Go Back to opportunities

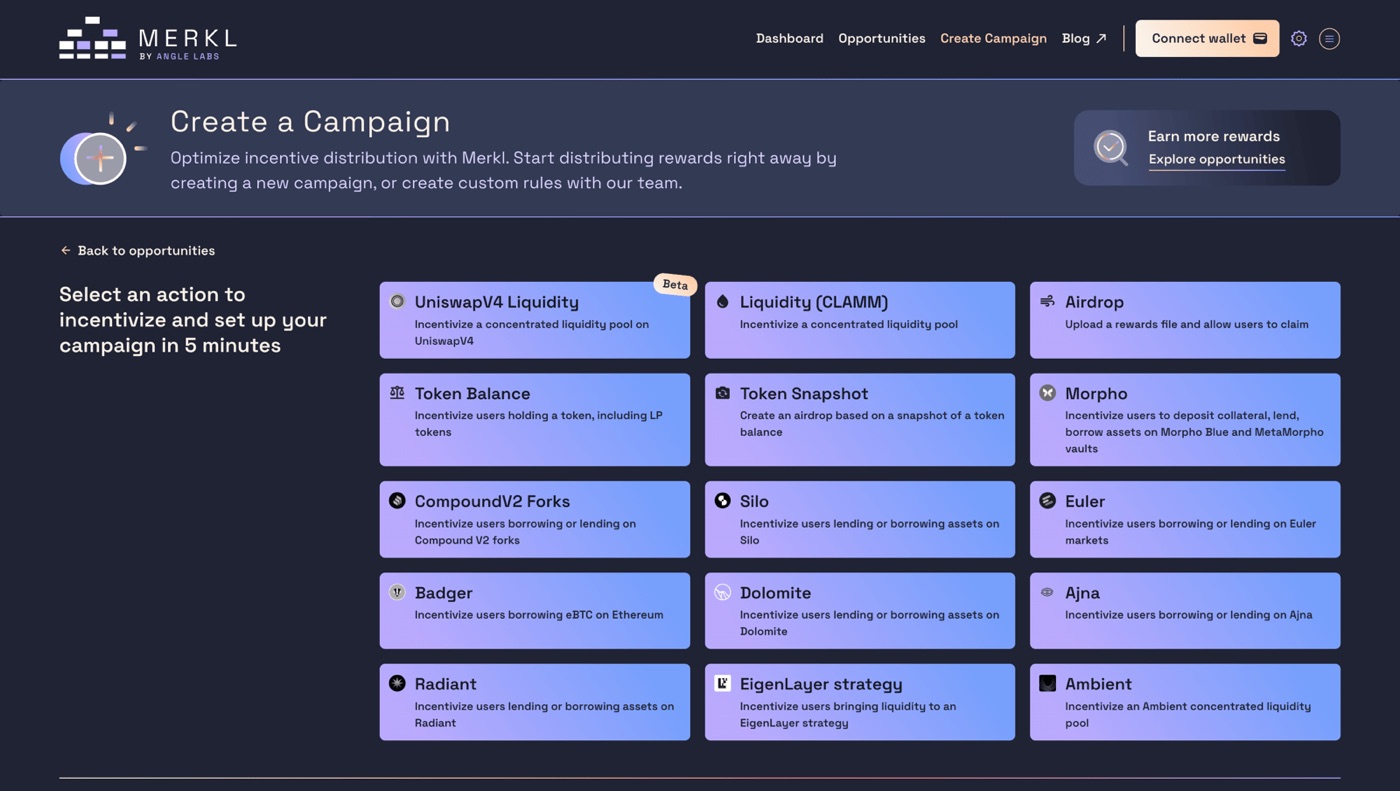(137, 250)
